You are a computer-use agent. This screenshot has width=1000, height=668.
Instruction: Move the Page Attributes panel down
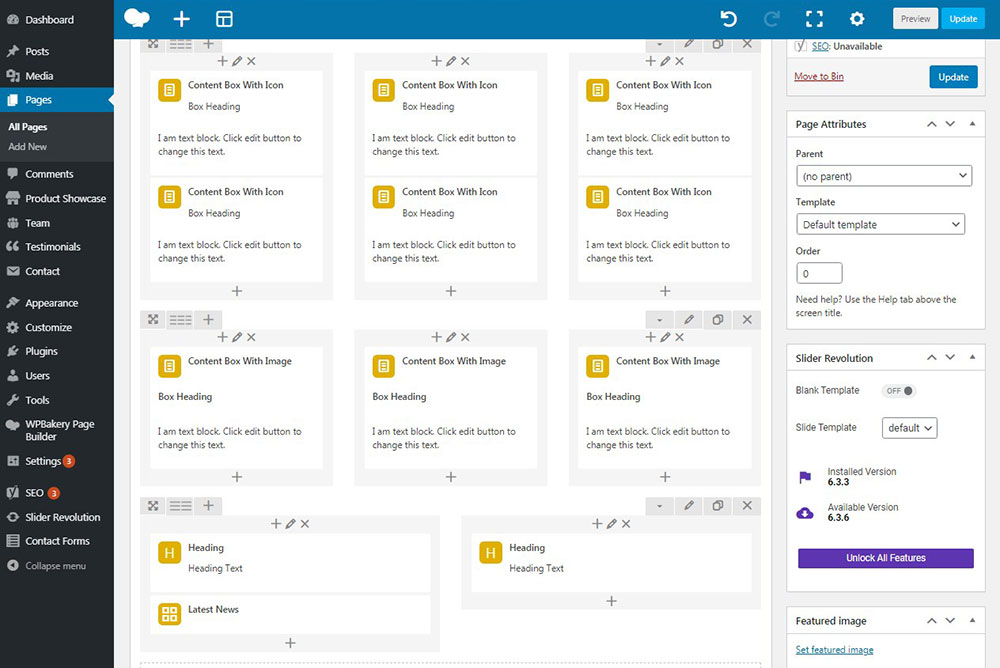[950, 124]
